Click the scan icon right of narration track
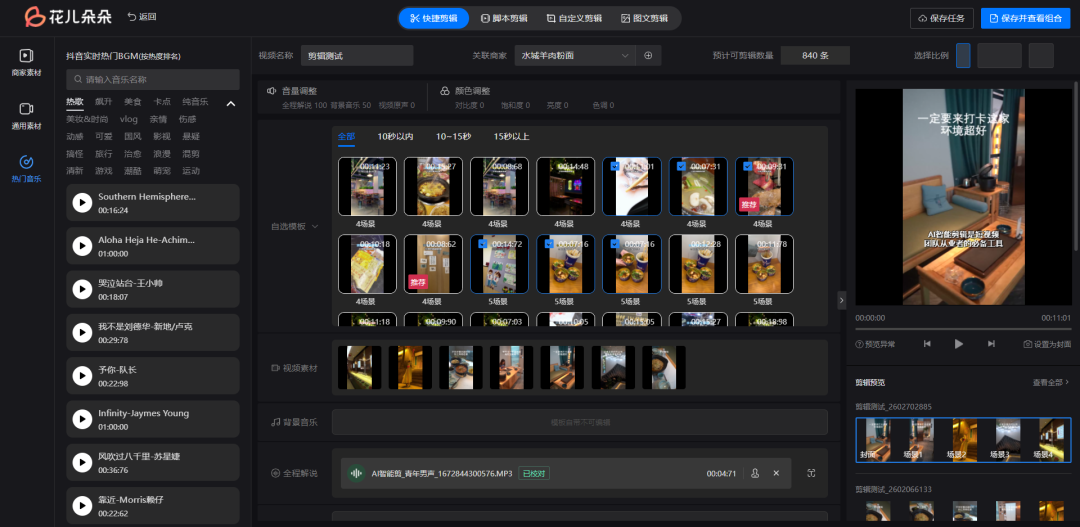 pos(811,473)
